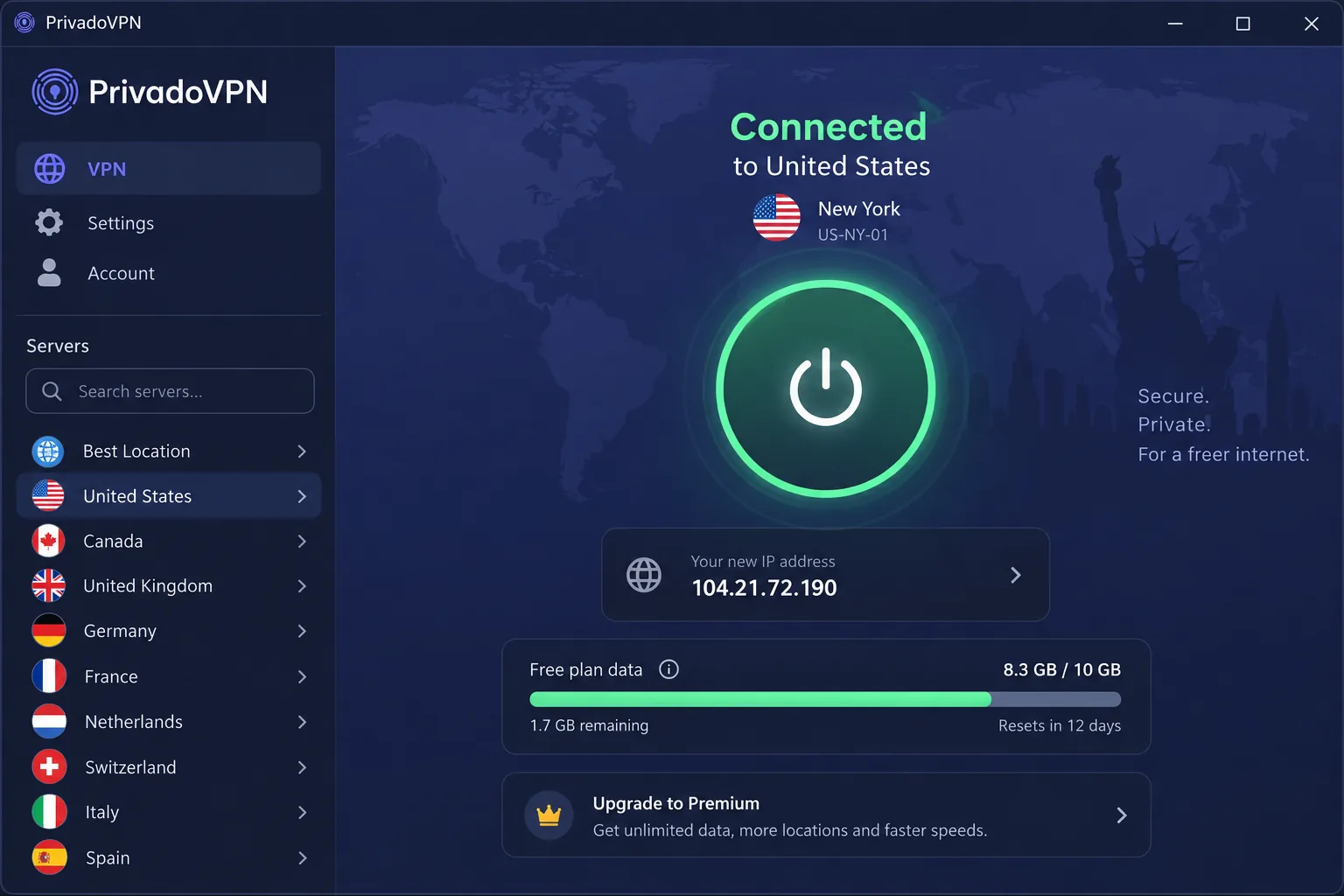Screen dimensions: 1344x896
Task: Click the Netherlands flag icon
Action: click(49, 722)
